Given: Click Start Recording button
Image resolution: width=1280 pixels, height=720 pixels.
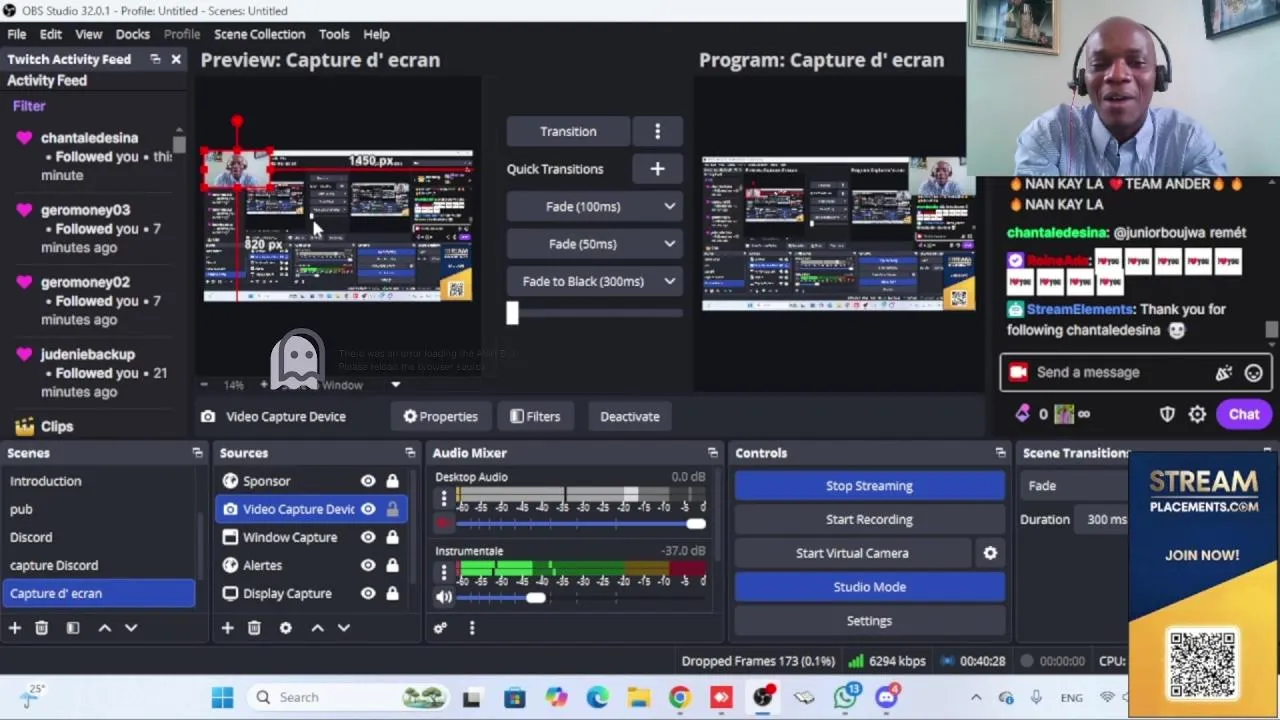Looking at the screenshot, I should tap(870, 519).
